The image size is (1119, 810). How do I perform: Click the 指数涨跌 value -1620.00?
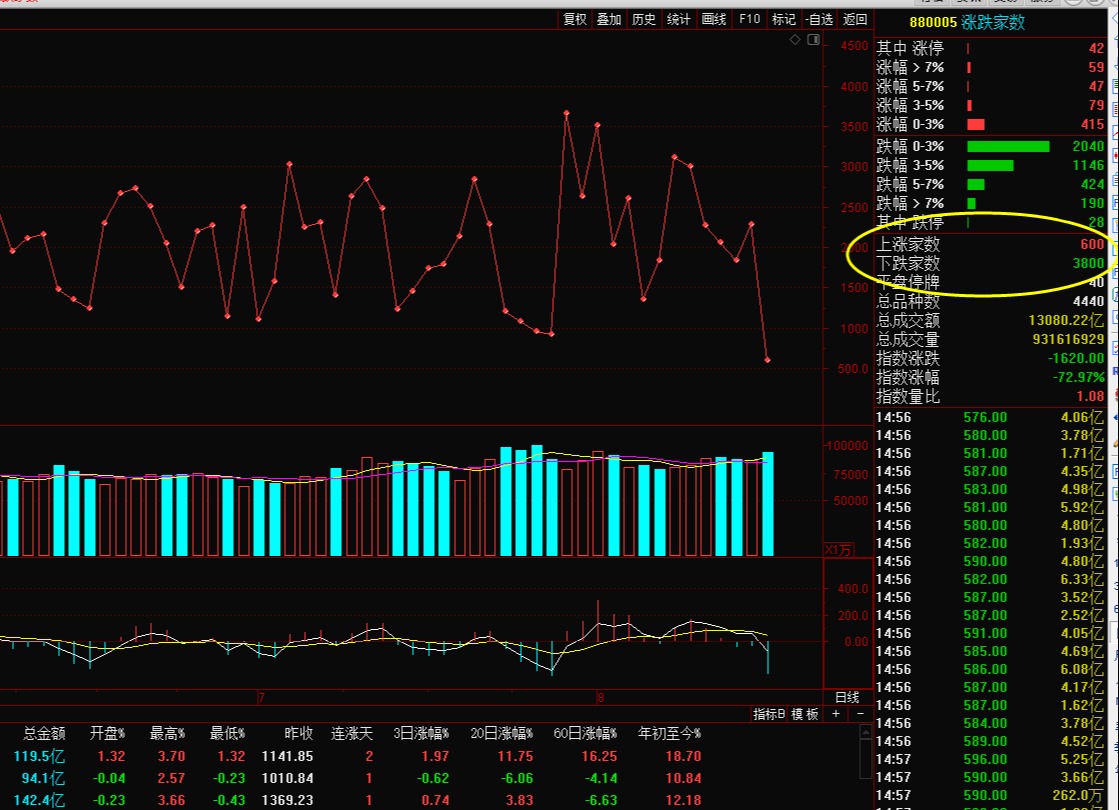tap(1076, 358)
